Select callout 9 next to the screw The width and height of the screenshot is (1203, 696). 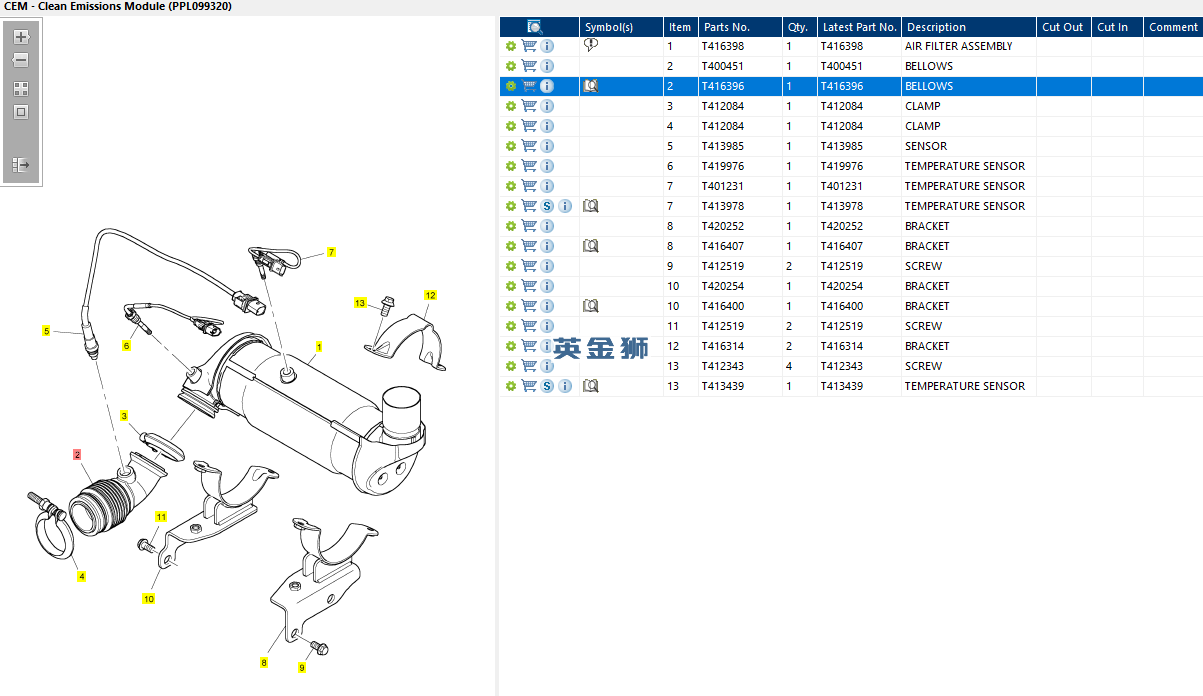pos(302,667)
